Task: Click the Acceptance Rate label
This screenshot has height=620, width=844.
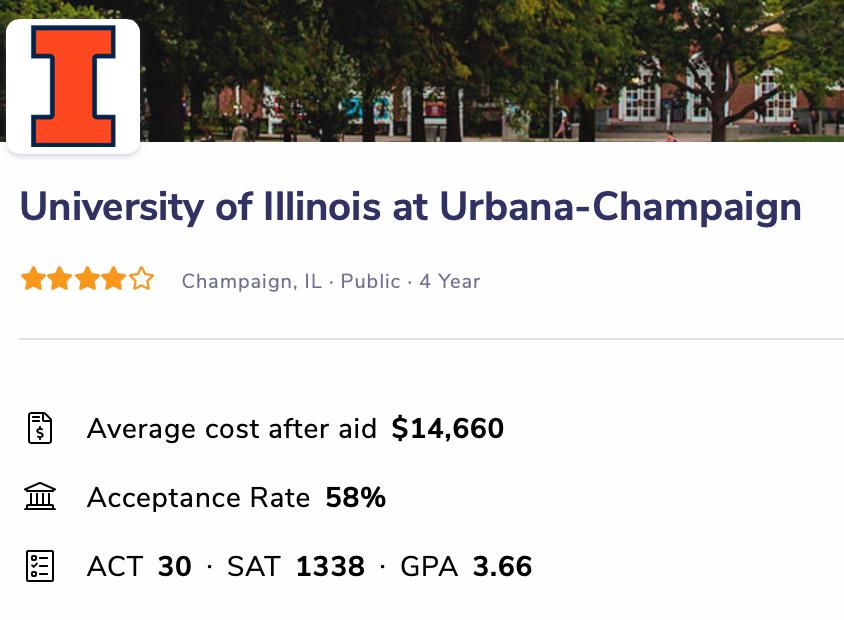Action: click(x=198, y=498)
